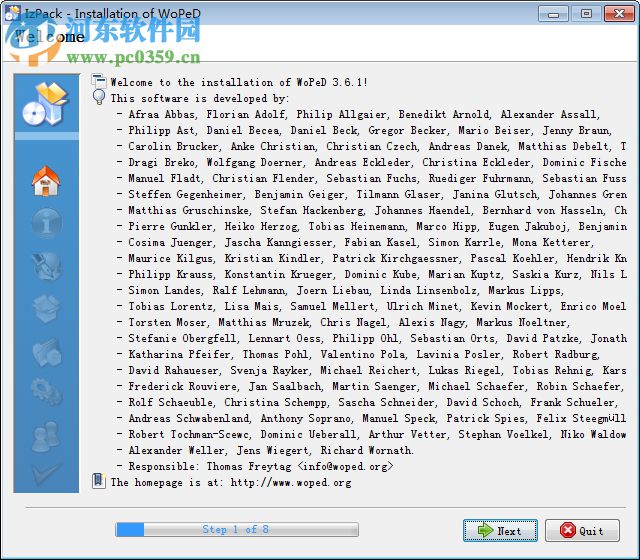Maximize the IzPack installer window
Image resolution: width=640 pixels, height=560 pixels.
(x=586, y=13)
